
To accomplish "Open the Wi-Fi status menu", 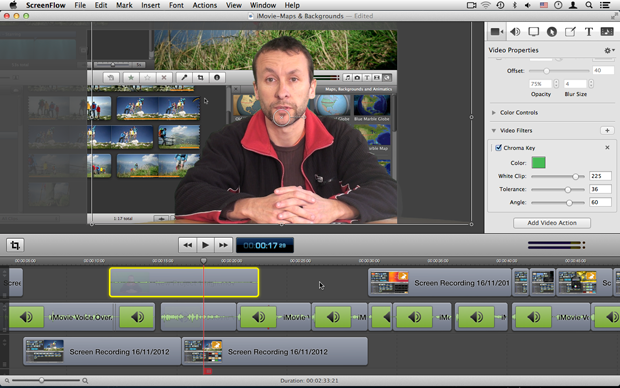I will click(486, 5).
